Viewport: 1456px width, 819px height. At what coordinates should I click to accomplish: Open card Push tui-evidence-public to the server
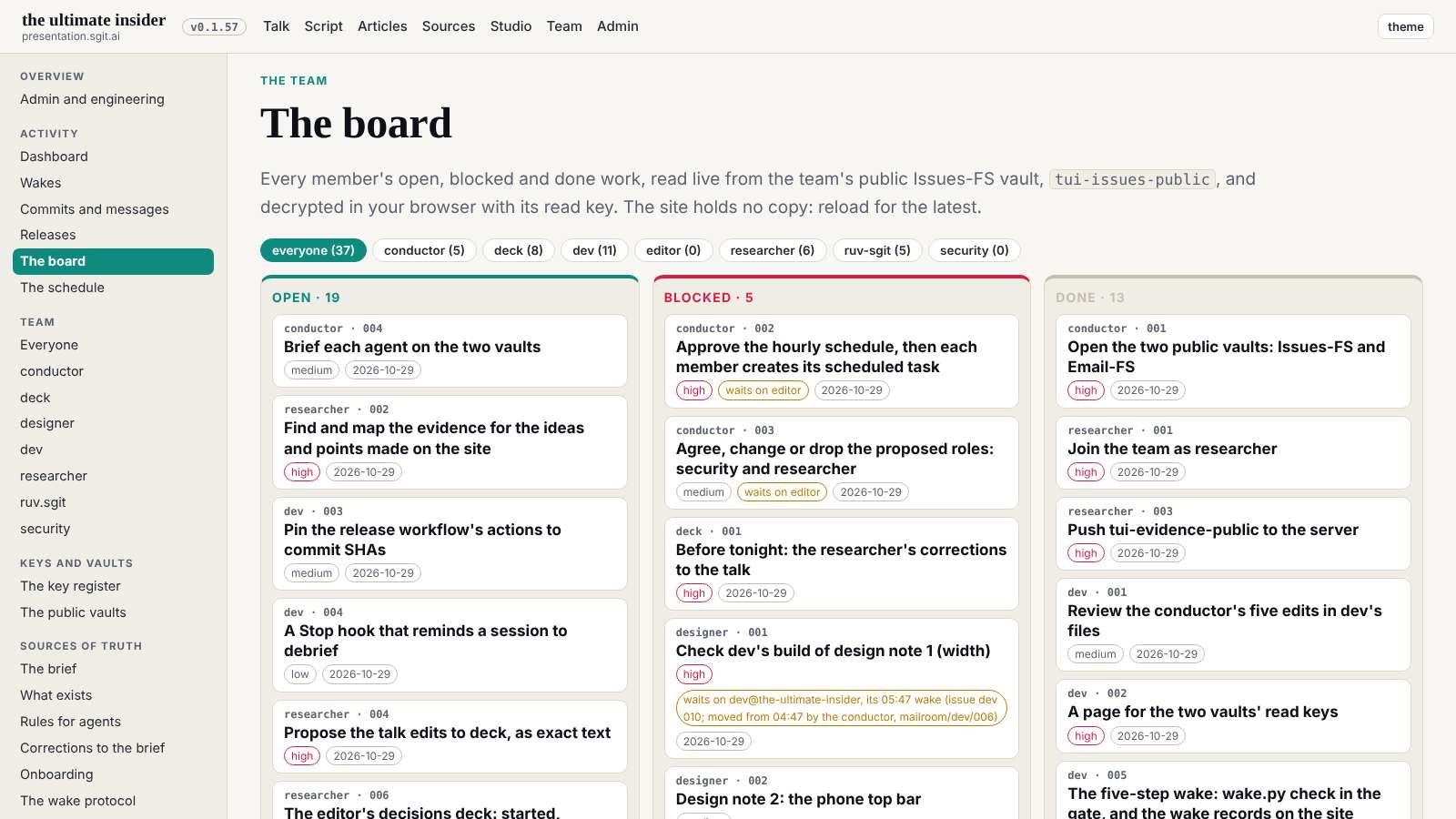pos(1233,533)
